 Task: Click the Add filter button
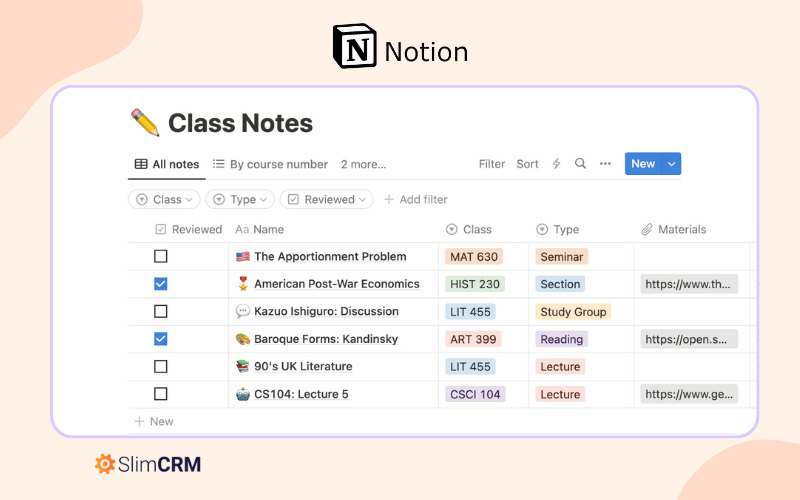pyautogui.click(x=415, y=199)
